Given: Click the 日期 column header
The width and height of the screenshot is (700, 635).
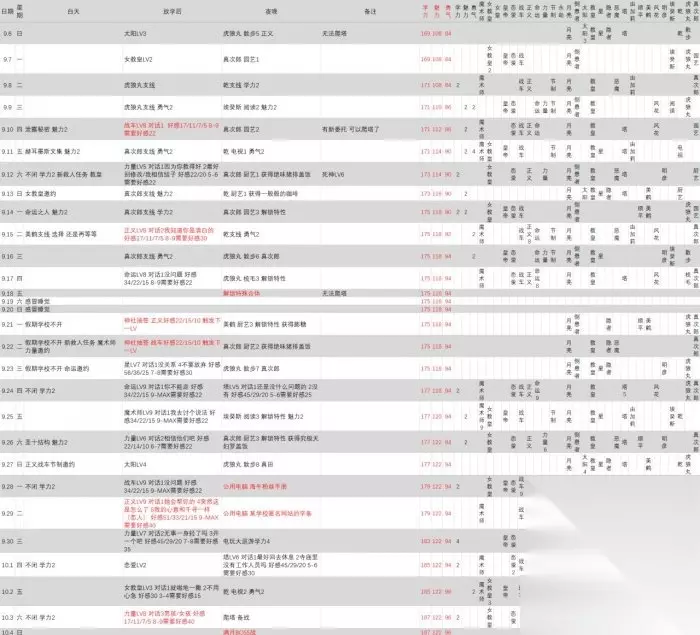Looking at the screenshot, I should click(x=7, y=11).
